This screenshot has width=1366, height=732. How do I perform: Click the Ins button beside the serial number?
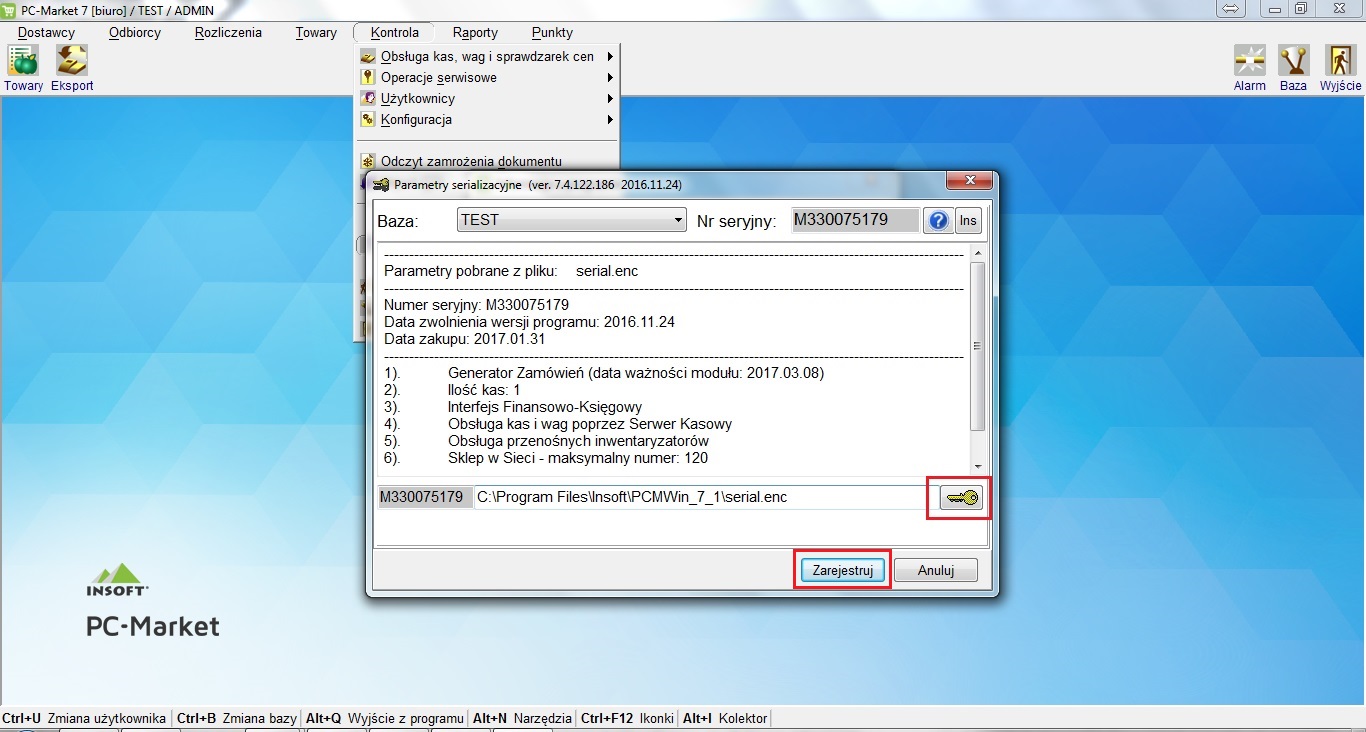coord(968,221)
